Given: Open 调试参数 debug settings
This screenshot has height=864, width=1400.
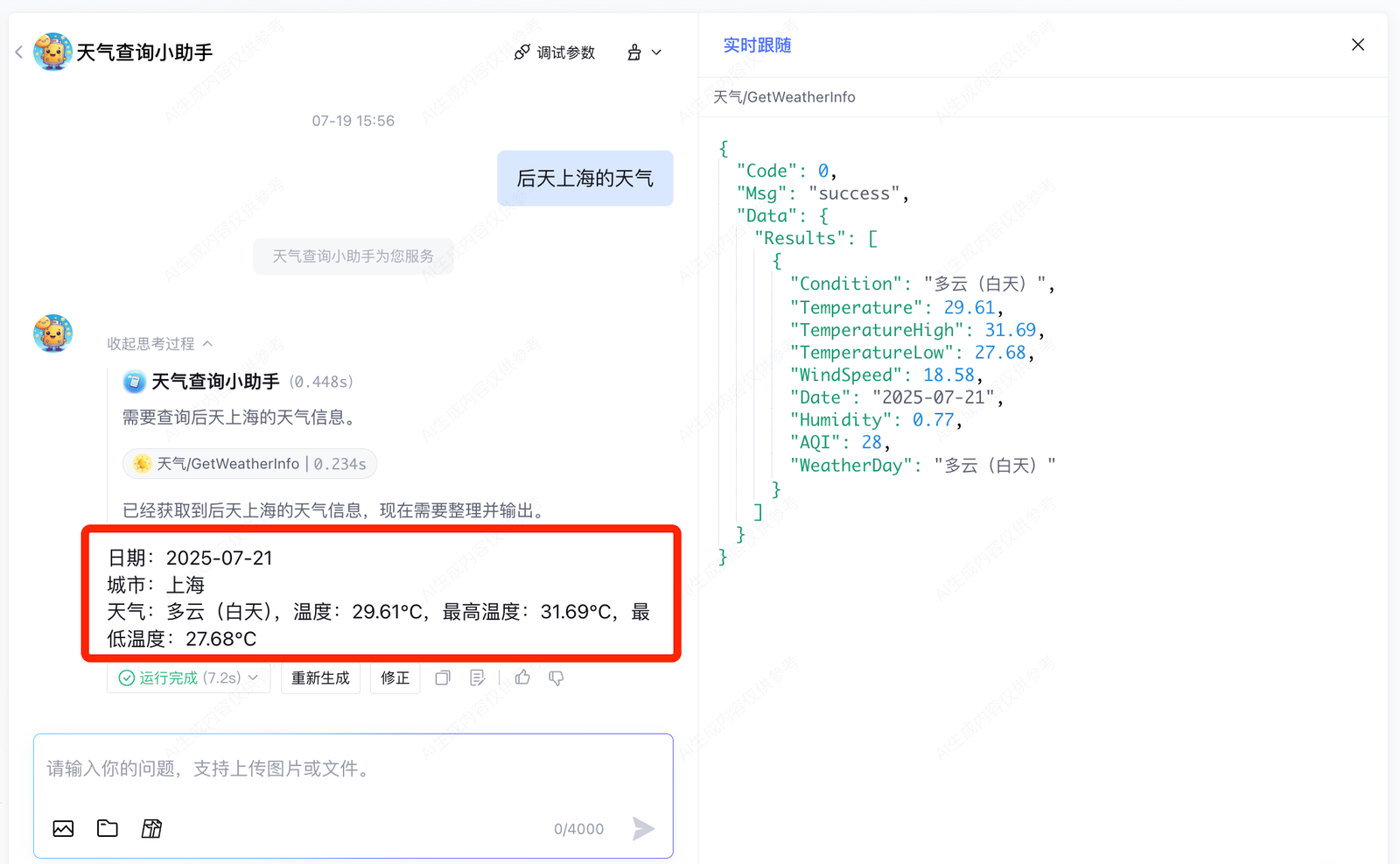Looking at the screenshot, I should pos(555,53).
